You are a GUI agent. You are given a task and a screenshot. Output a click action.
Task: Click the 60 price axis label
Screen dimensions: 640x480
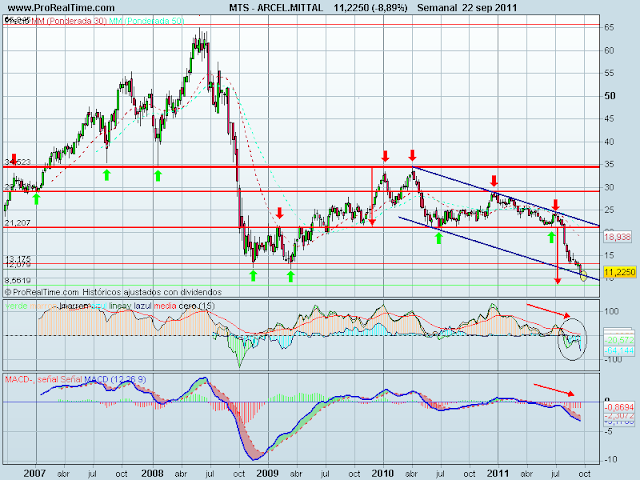[609, 51]
